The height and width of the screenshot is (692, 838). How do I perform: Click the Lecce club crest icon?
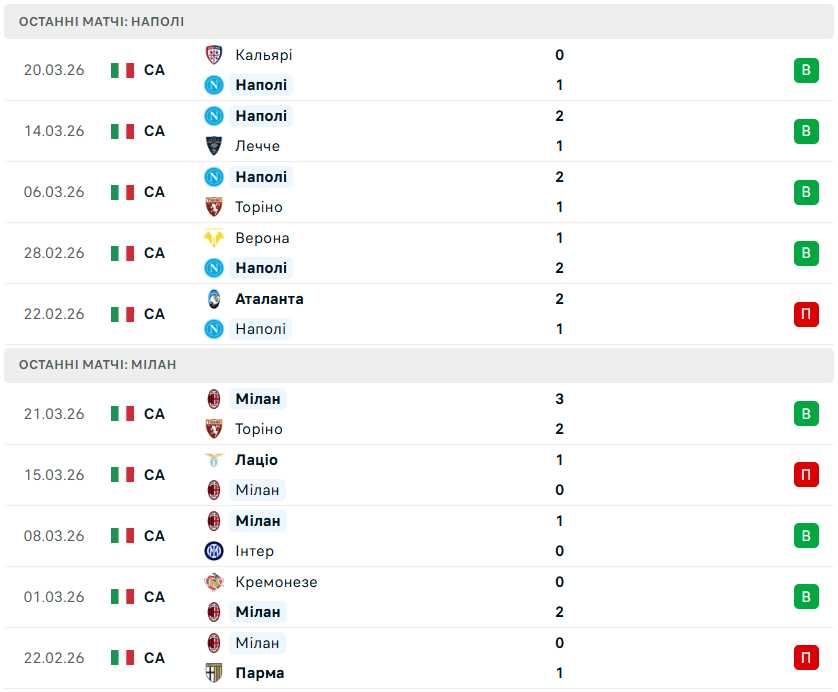[214, 146]
